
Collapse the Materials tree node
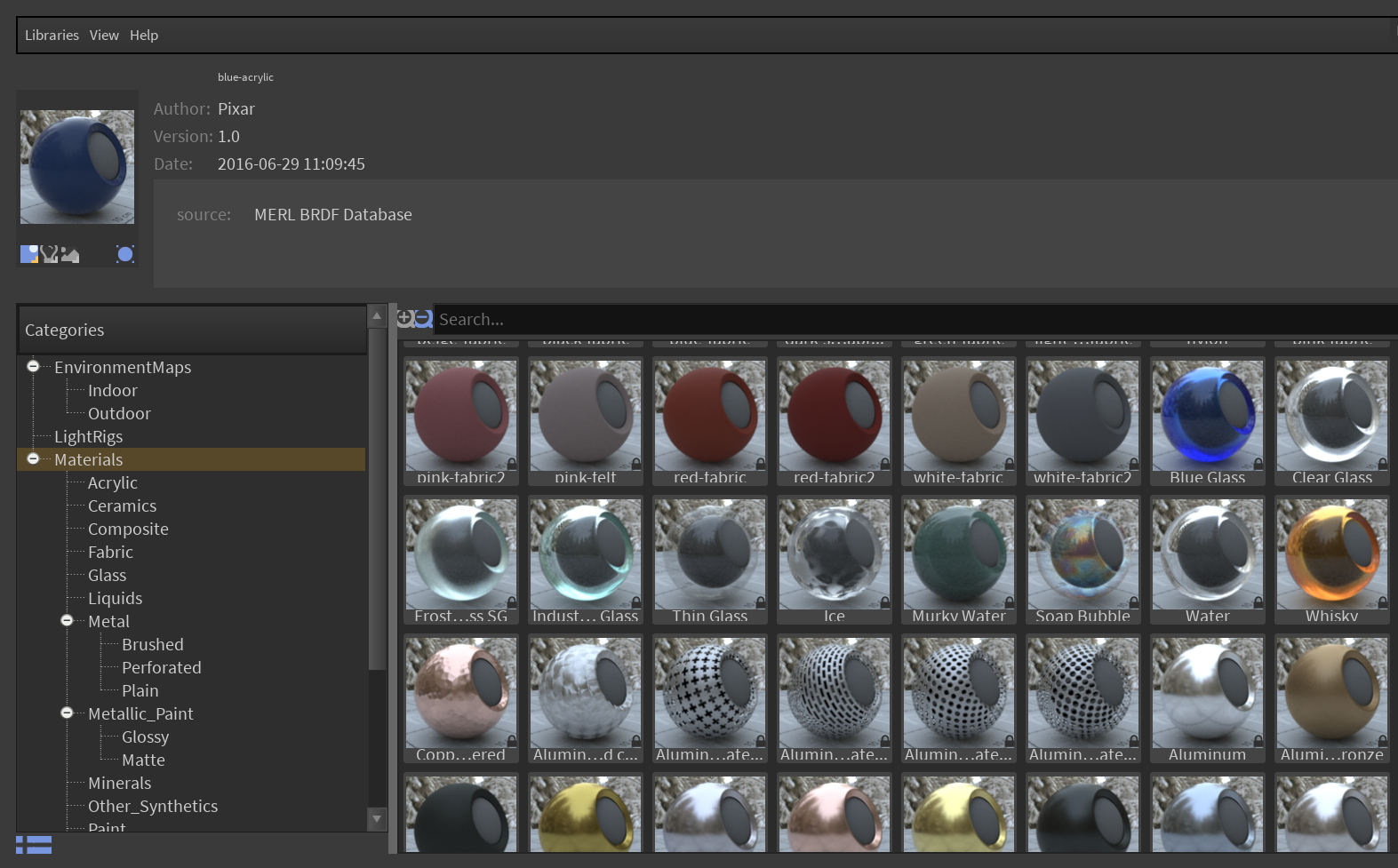point(33,458)
